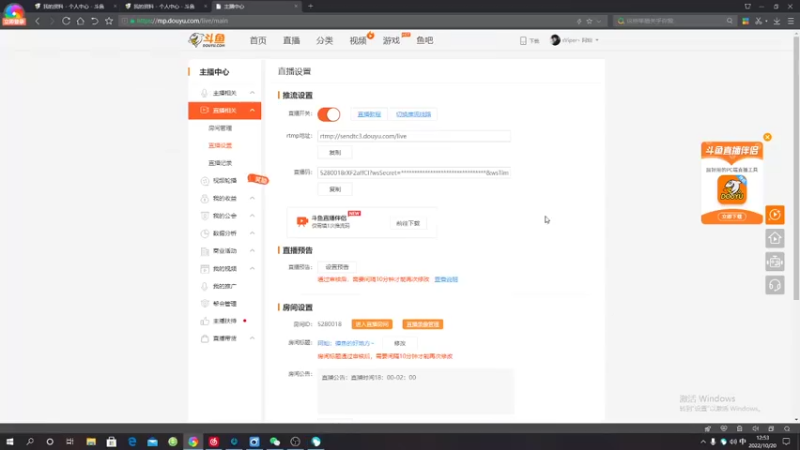The height and width of the screenshot is (450, 800).
Task: Click the link right of 直播教程
Action: [413, 114]
